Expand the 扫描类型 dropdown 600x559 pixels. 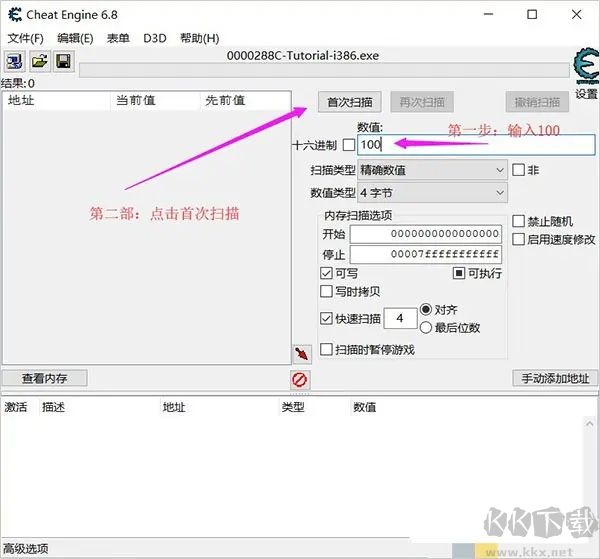[432, 170]
